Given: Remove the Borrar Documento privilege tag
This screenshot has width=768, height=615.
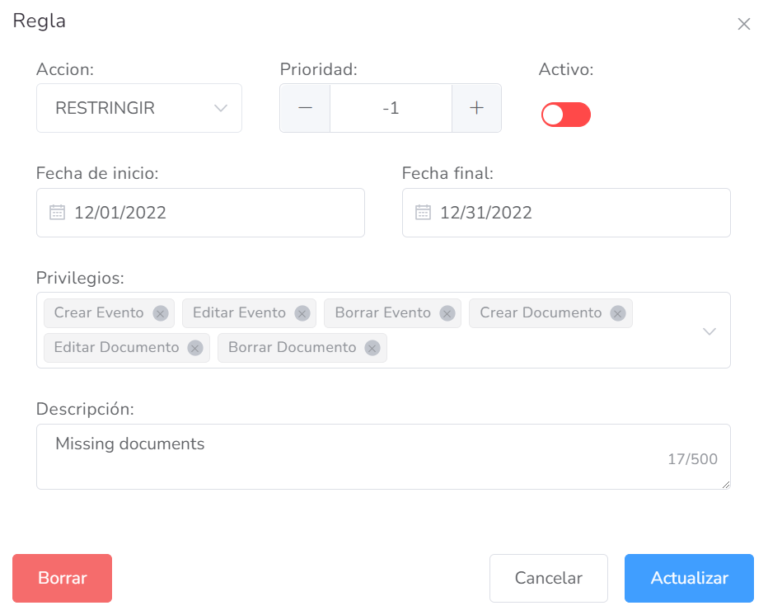Looking at the screenshot, I should [372, 348].
